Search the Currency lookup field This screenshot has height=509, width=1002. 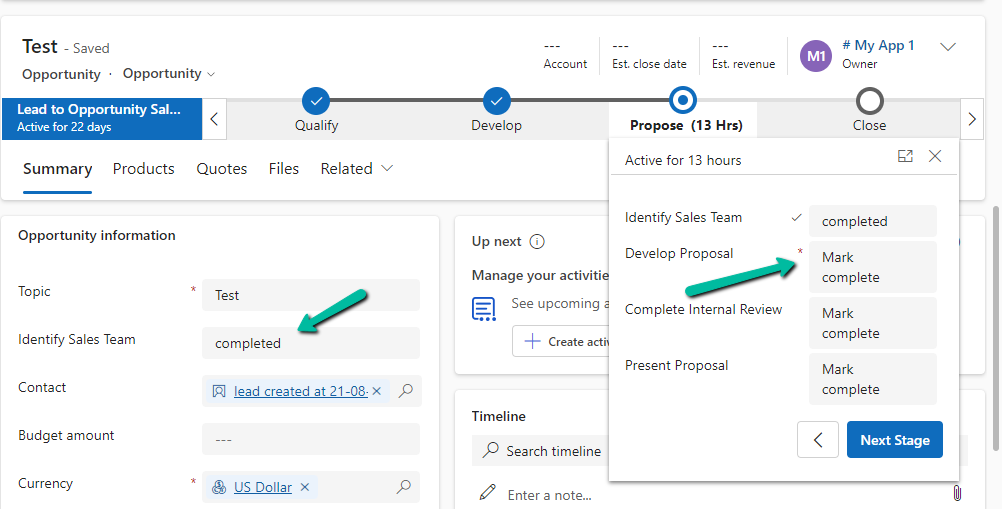click(x=404, y=487)
